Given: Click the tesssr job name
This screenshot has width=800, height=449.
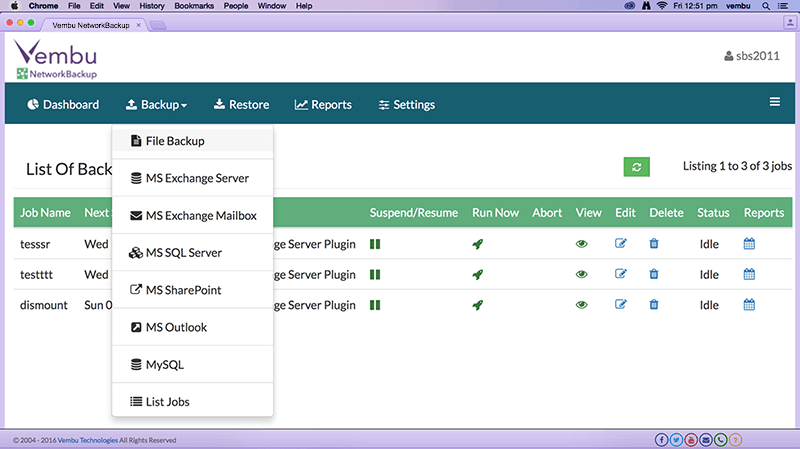Looking at the screenshot, I should point(35,244).
